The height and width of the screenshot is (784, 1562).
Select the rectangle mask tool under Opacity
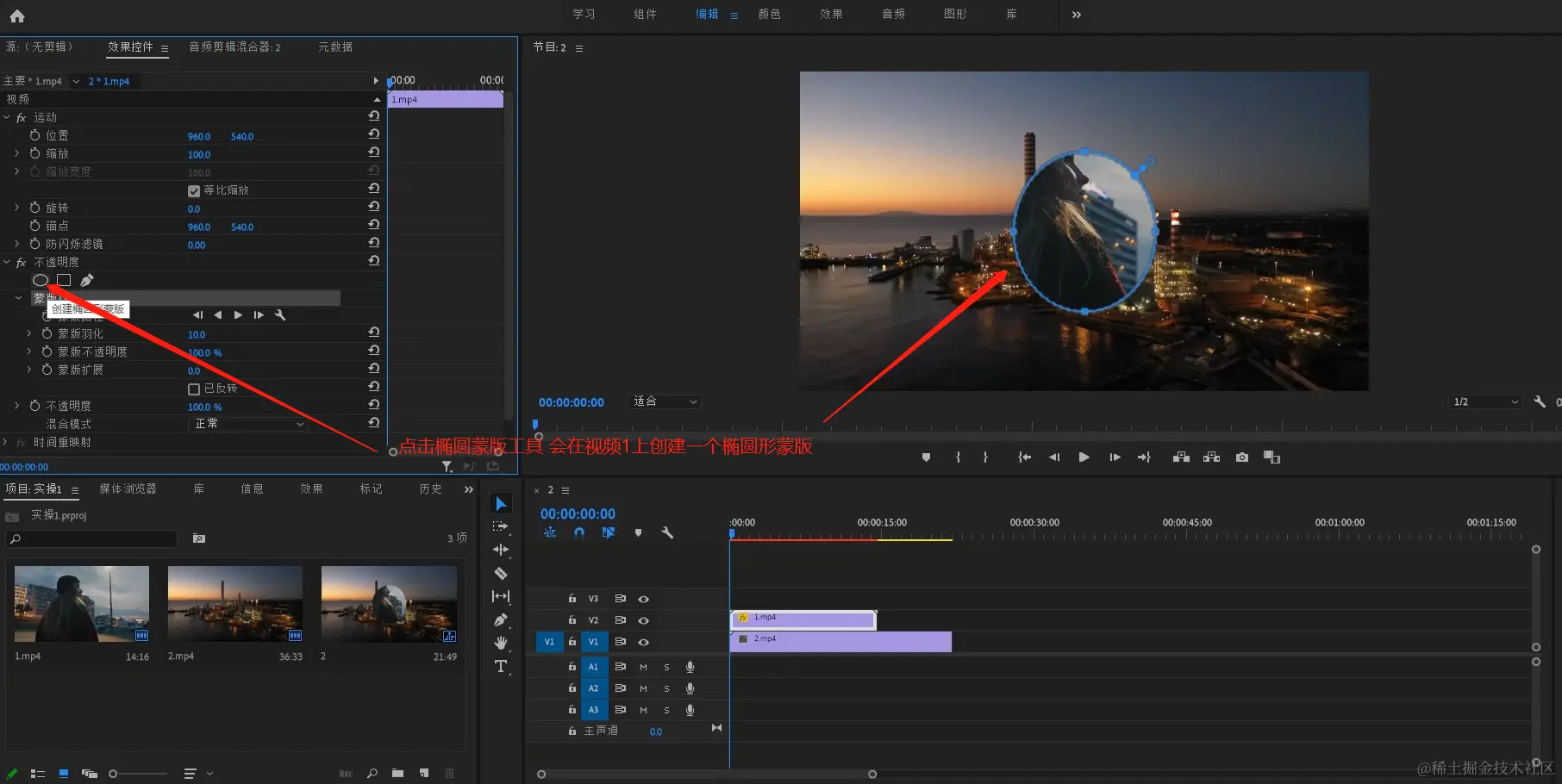coord(64,280)
